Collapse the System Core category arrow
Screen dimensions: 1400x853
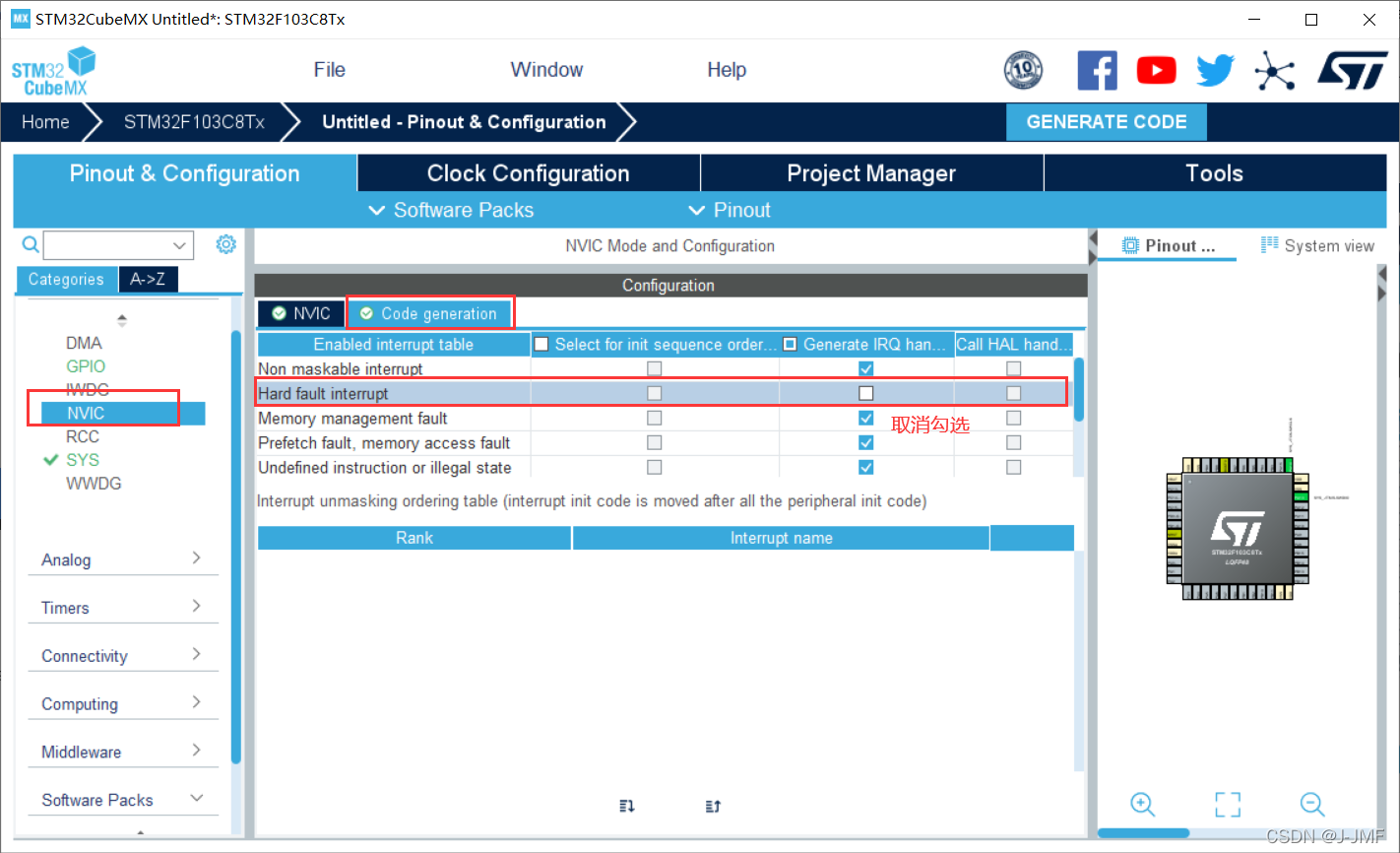(122, 320)
